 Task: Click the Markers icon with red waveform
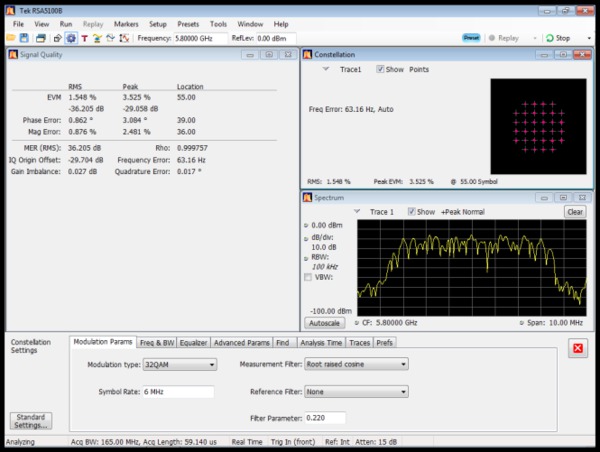click(124, 38)
